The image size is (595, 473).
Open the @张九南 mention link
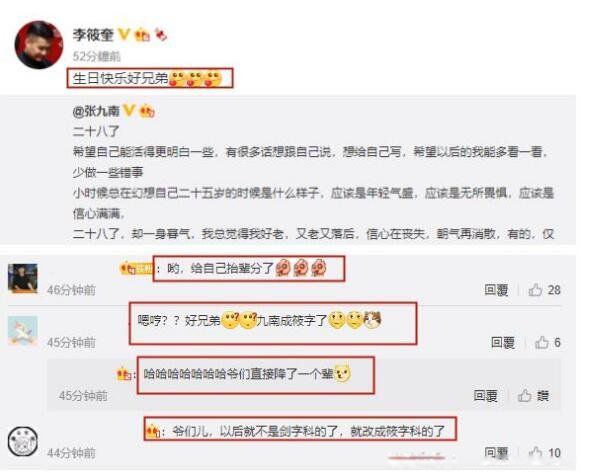point(96,111)
